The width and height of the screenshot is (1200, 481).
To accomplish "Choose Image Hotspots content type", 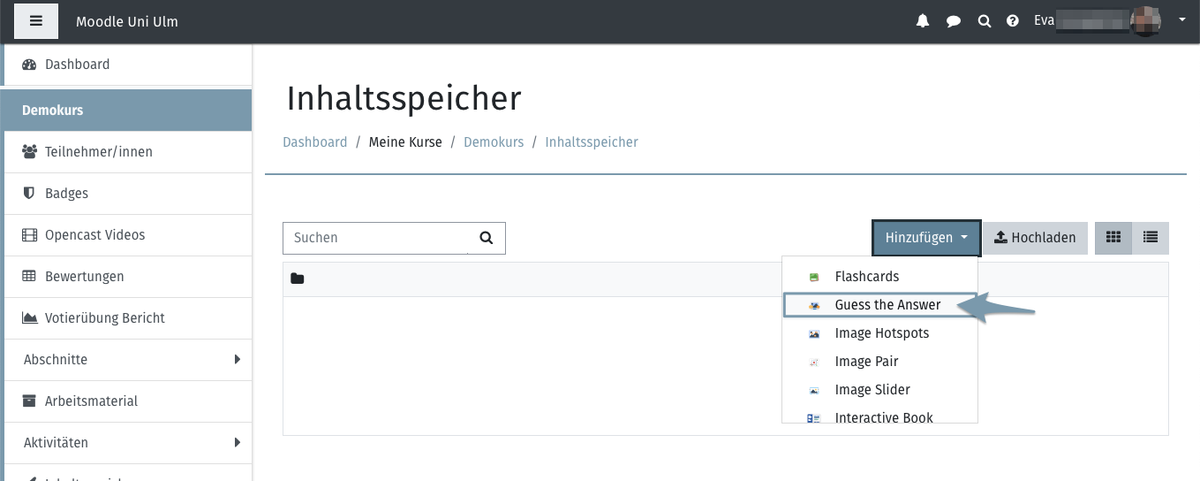I will (x=881, y=333).
